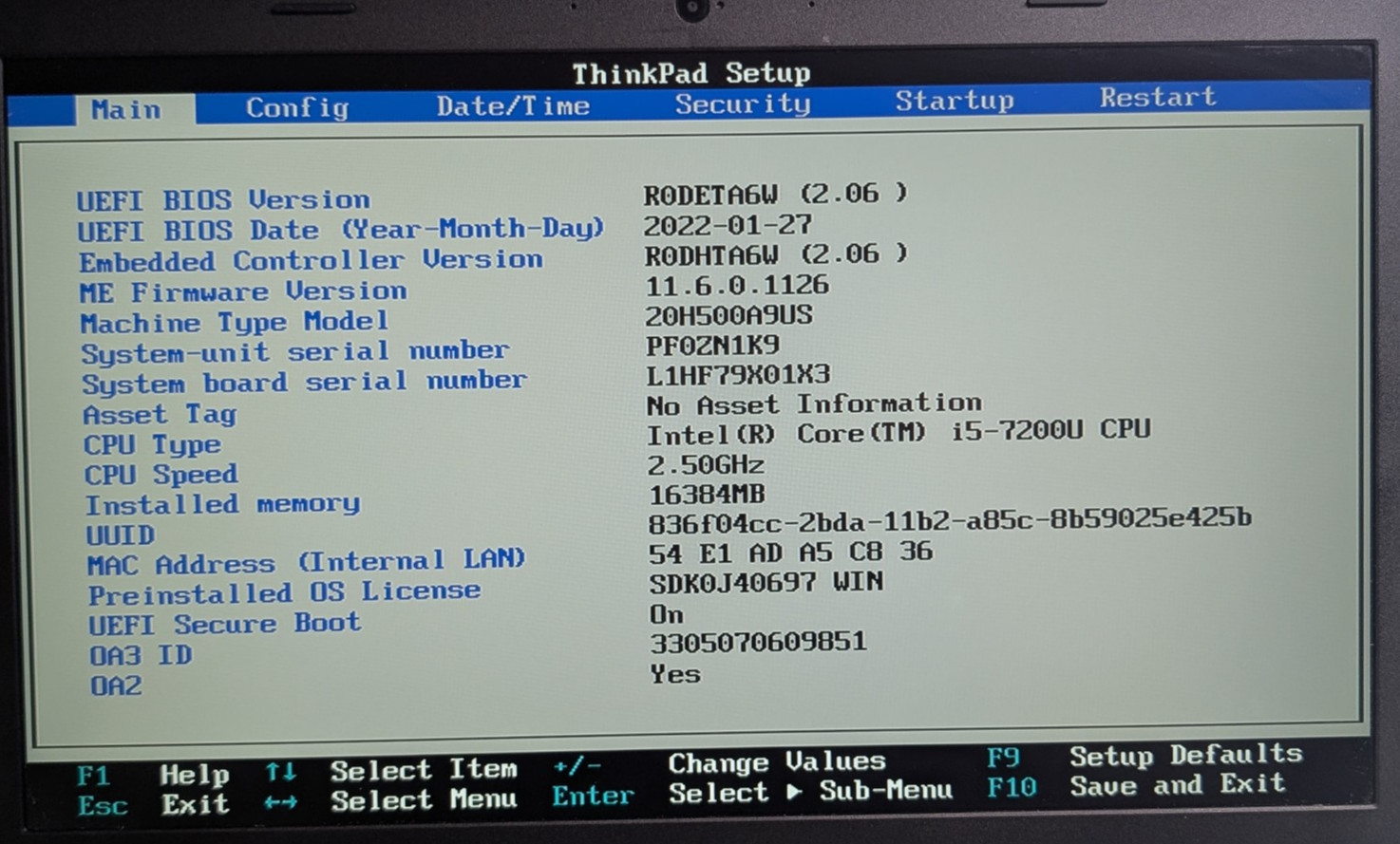
Task: Select the OA3 ID label
Action: coord(141,656)
